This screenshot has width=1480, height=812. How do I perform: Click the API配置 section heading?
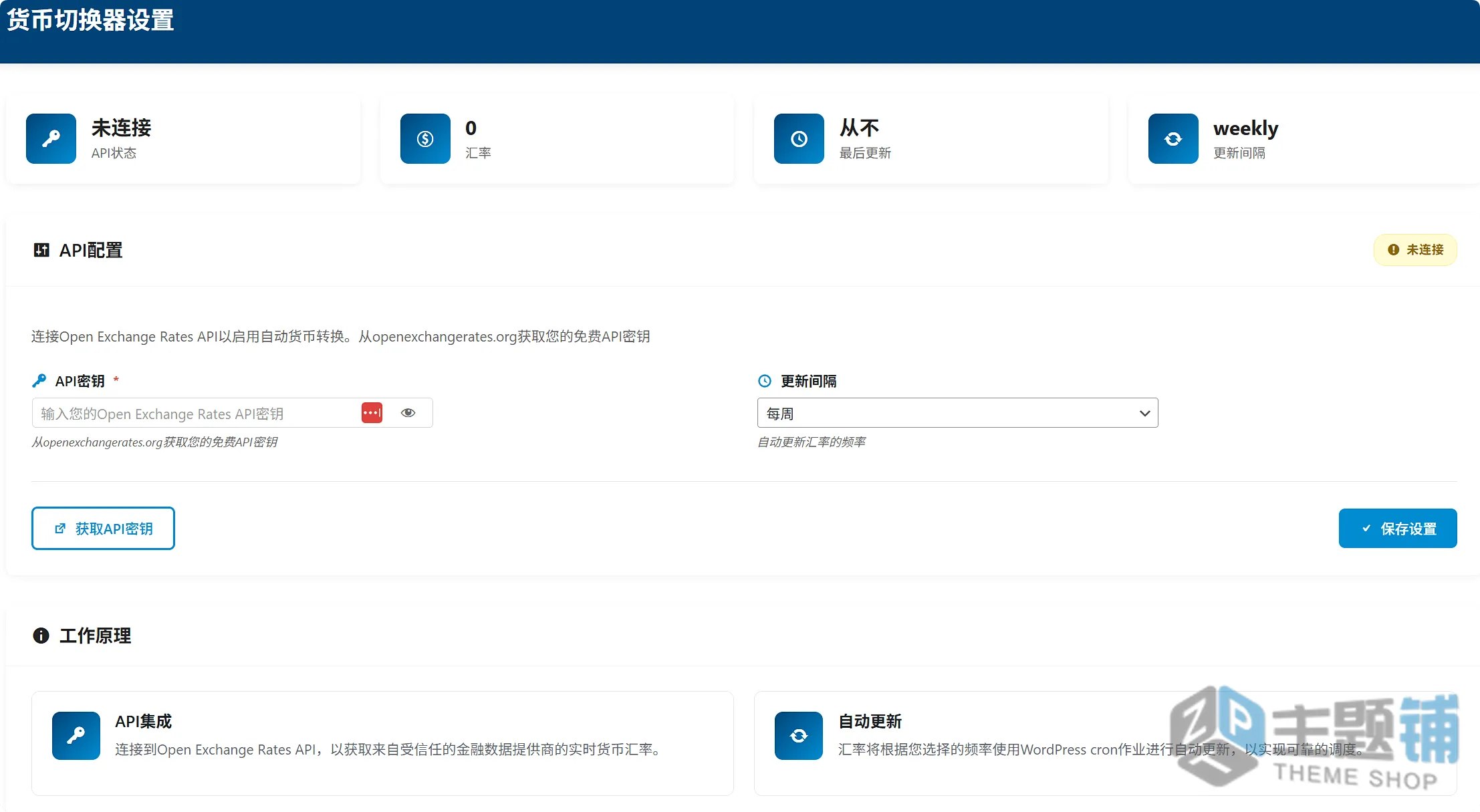coord(91,250)
